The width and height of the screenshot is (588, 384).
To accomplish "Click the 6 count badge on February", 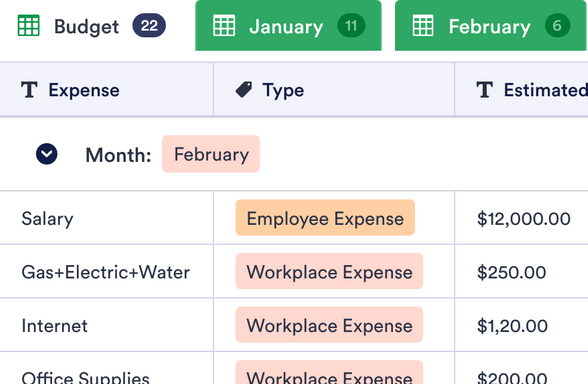I will click(x=557, y=26).
